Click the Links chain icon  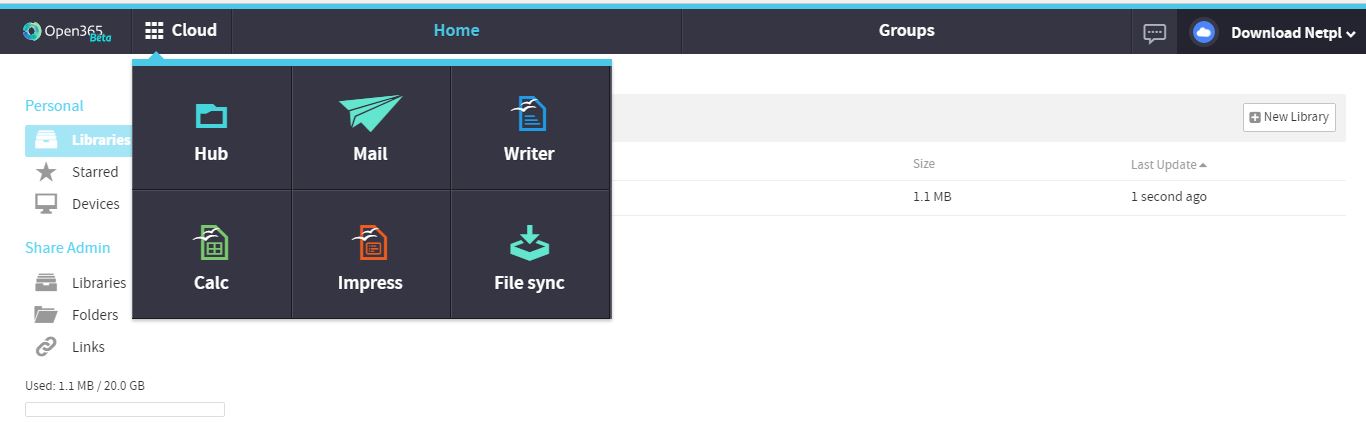(46, 347)
